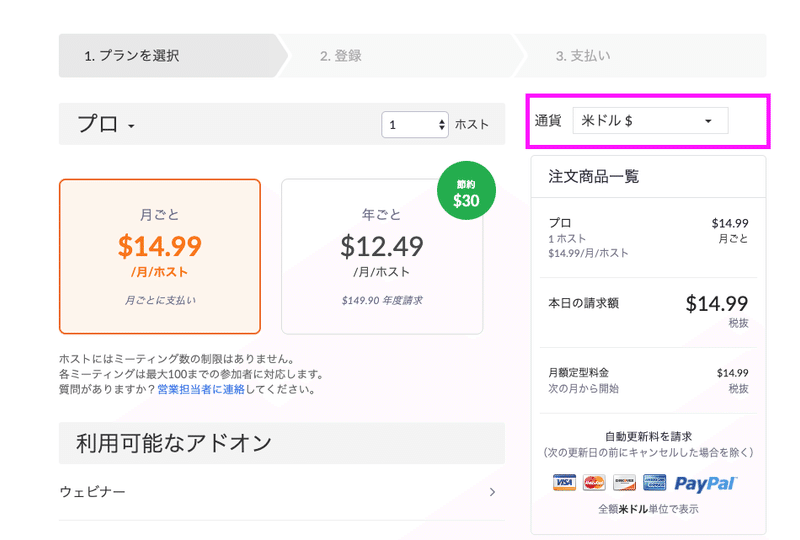This screenshot has width=800, height=540.
Task: Click the 注文商品一覧 heading
Action: (x=594, y=177)
